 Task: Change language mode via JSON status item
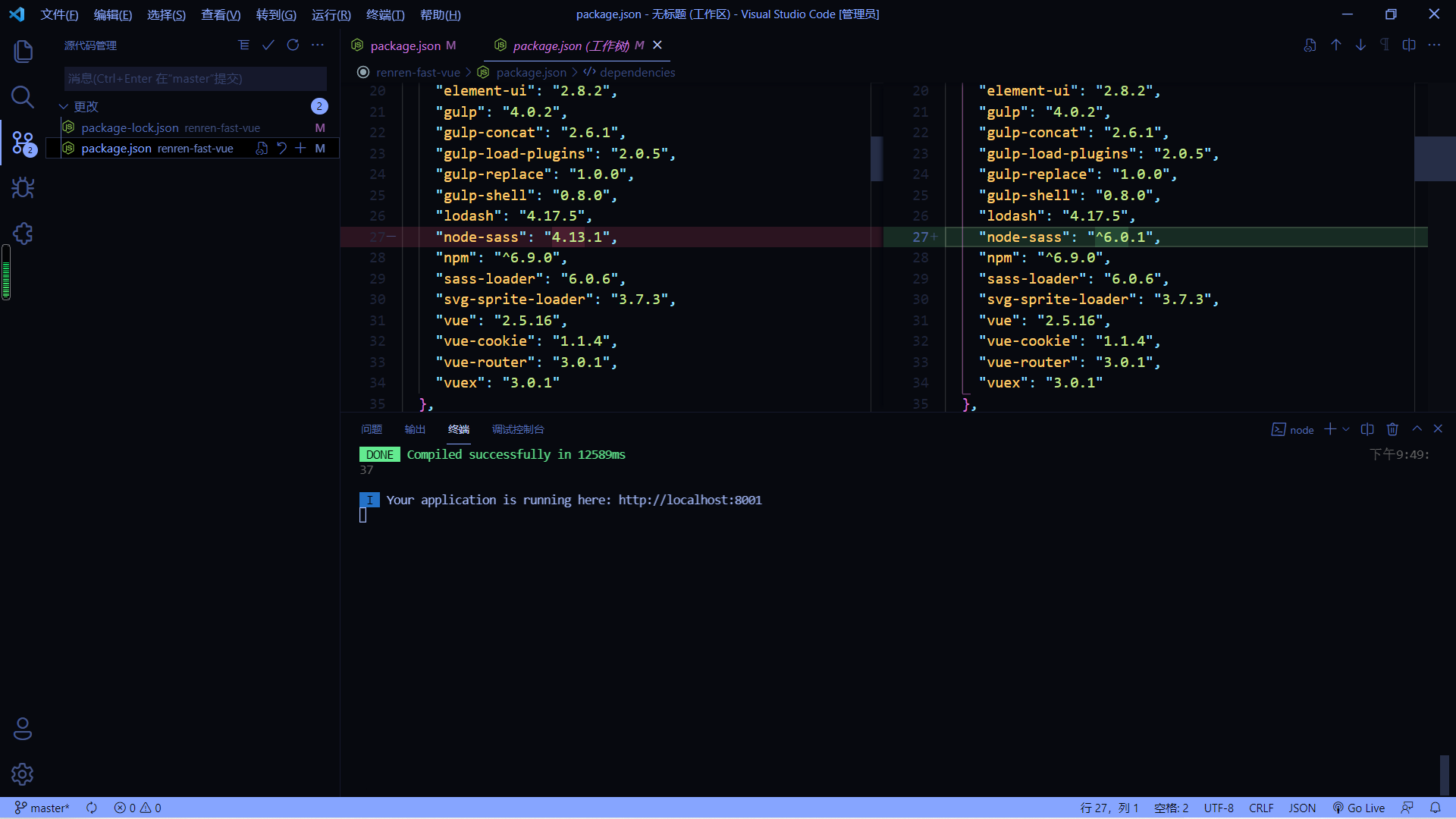pyautogui.click(x=1302, y=808)
